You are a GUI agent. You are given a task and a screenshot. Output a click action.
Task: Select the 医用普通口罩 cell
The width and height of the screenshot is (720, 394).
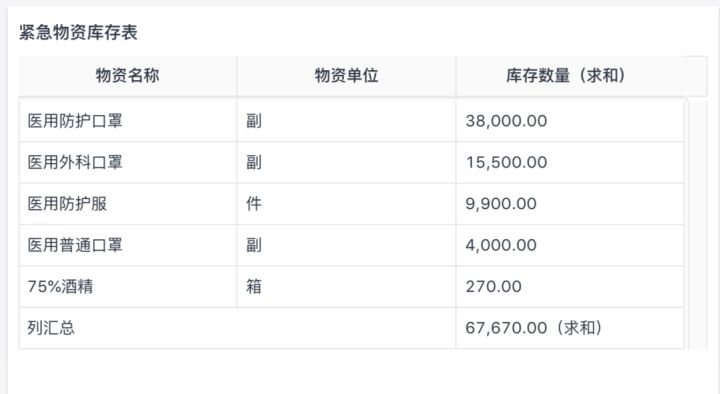[128, 245]
